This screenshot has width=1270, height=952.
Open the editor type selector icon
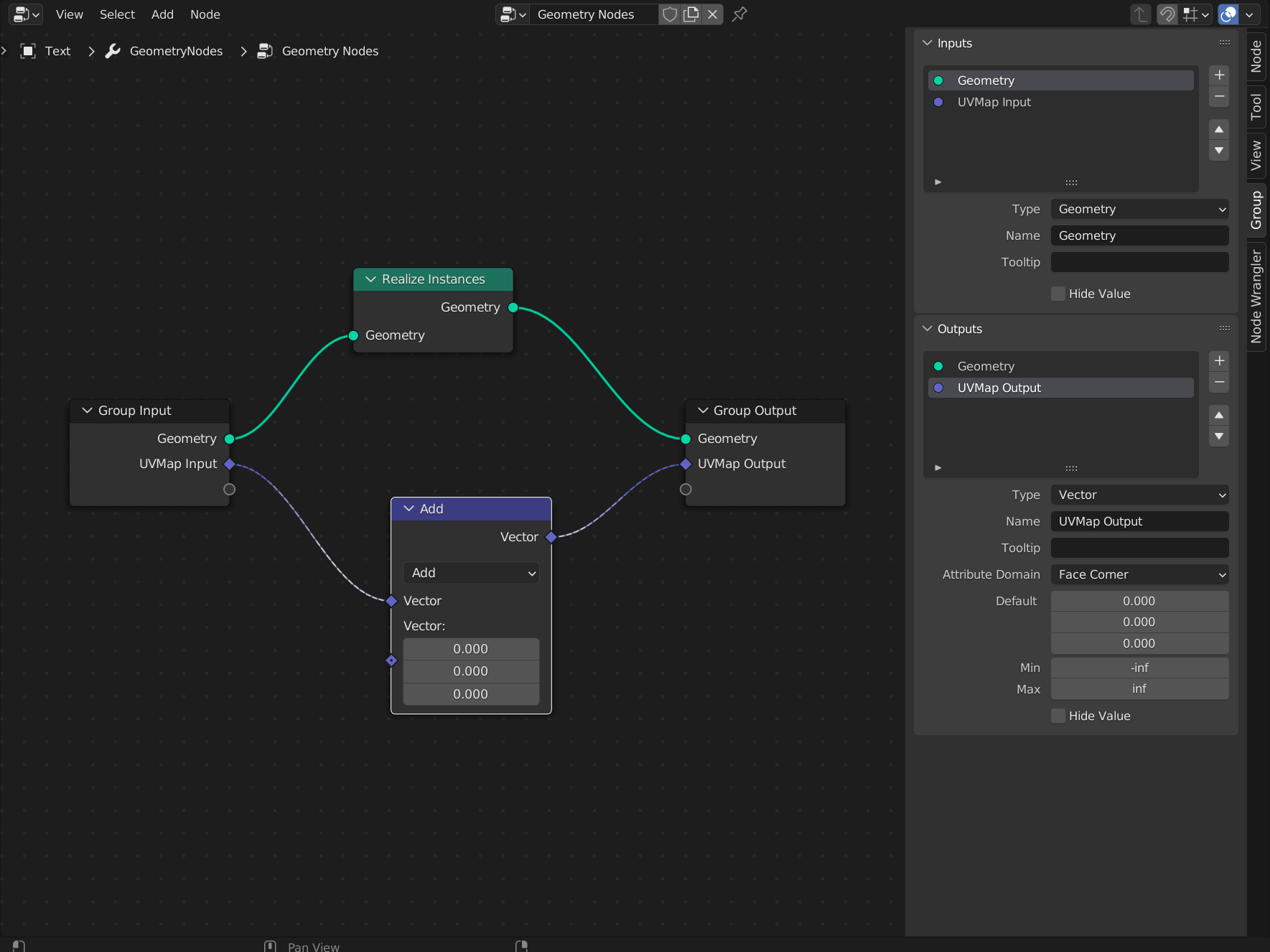coord(26,14)
